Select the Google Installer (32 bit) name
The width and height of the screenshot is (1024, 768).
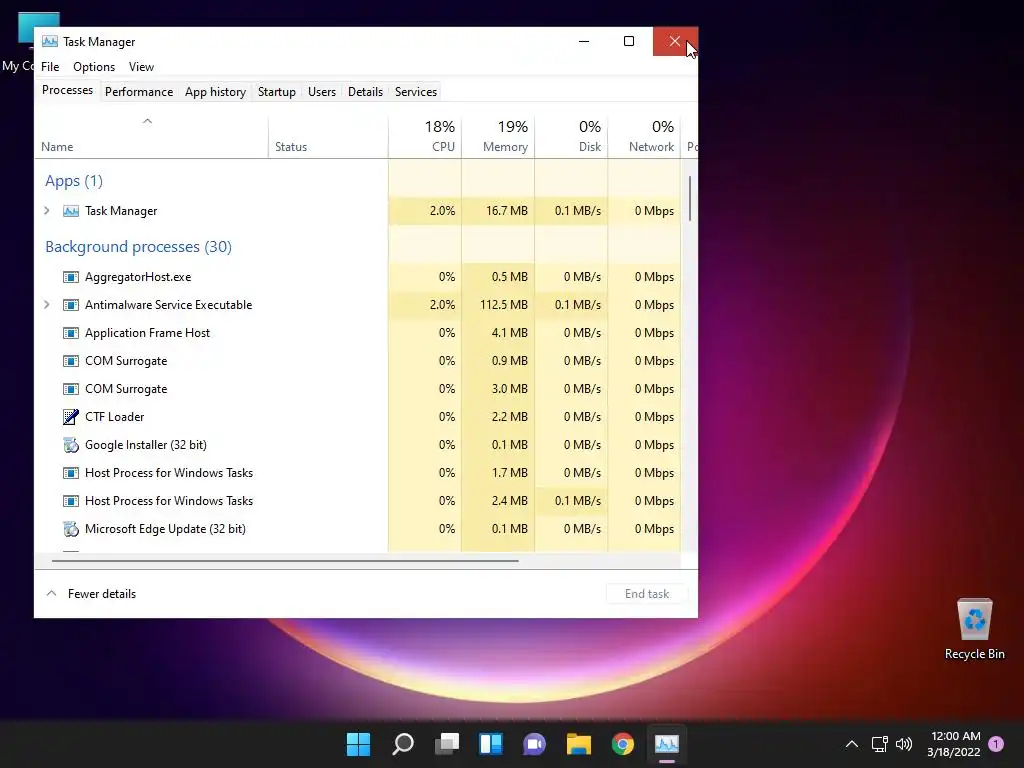(146, 445)
